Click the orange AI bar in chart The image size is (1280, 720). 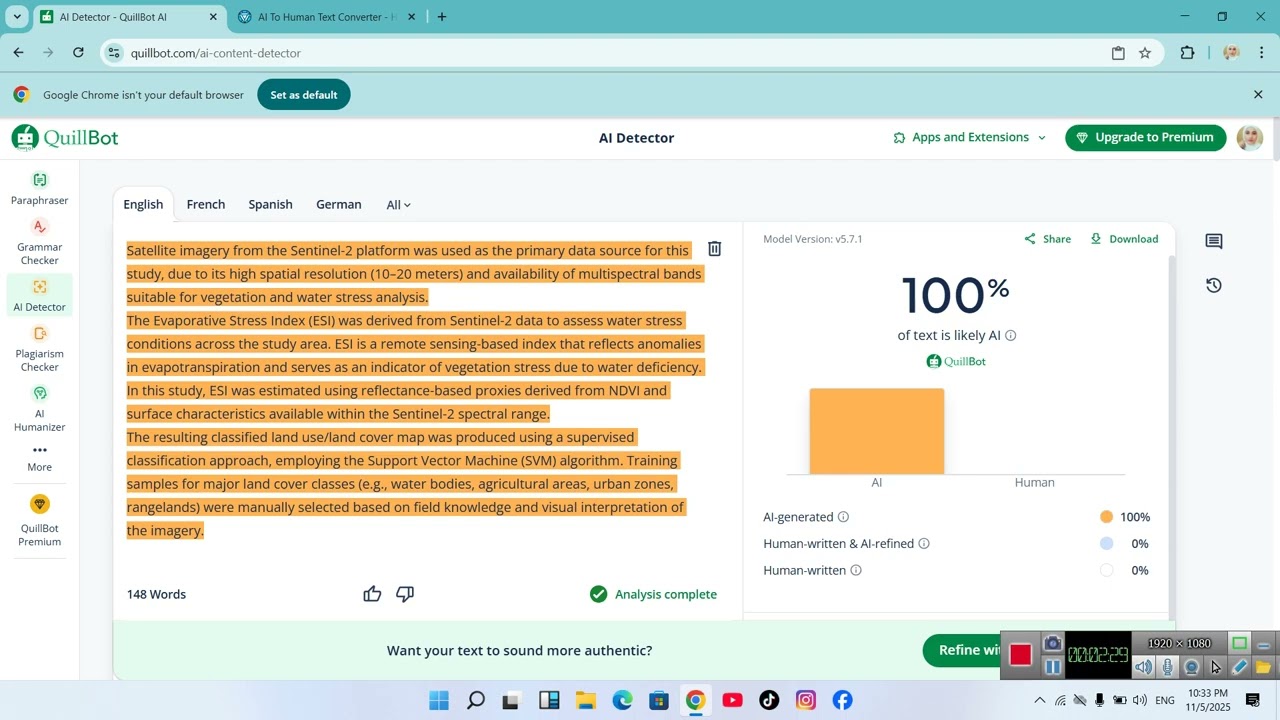pyautogui.click(x=877, y=431)
